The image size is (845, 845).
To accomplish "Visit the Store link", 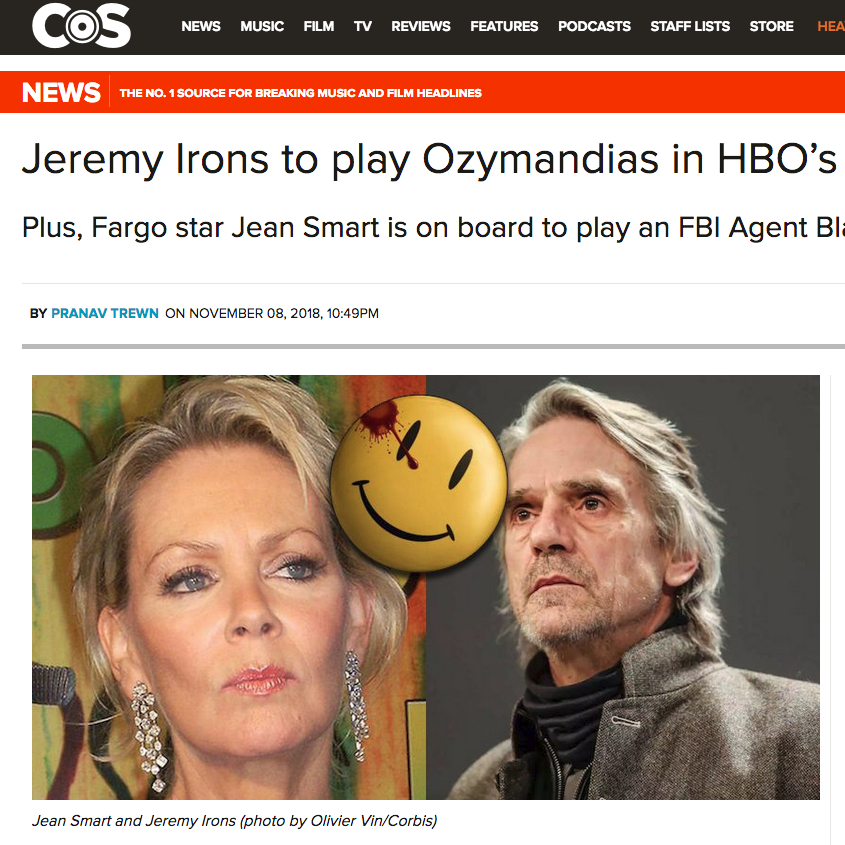I will point(771,26).
